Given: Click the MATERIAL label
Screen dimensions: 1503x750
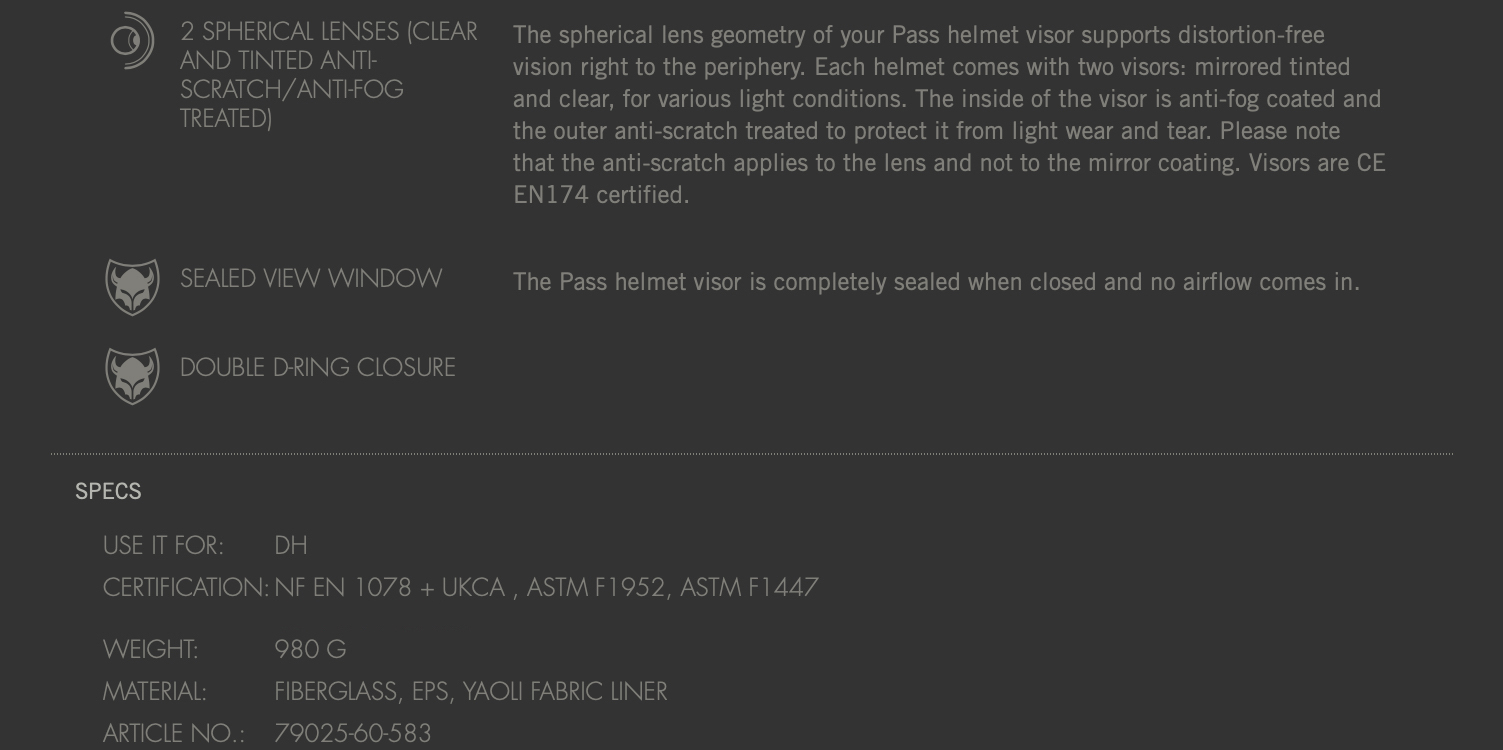Looking at the screenshot, I should (x=154, y=691).
